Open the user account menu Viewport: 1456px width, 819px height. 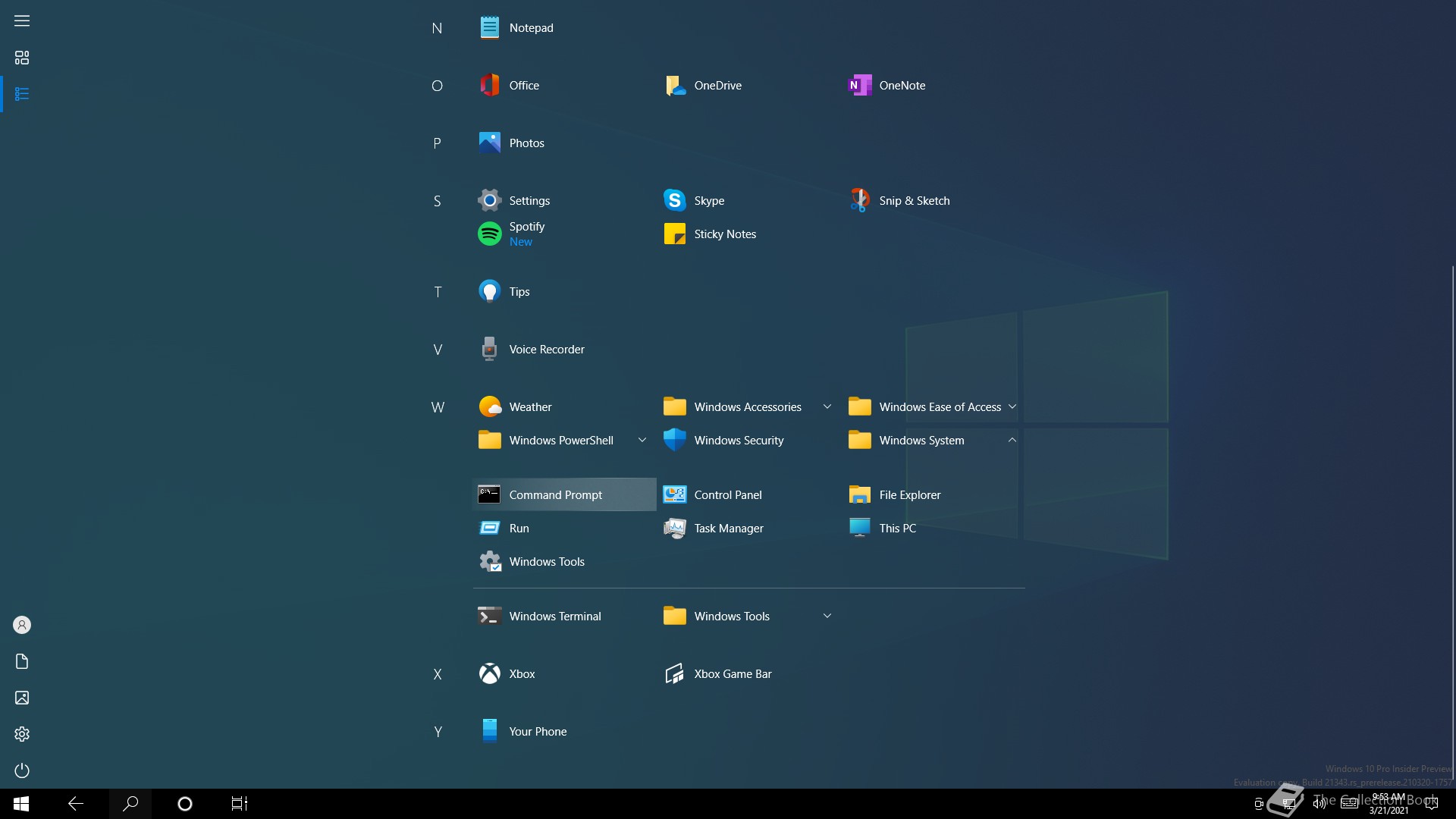tap(22, 625)
